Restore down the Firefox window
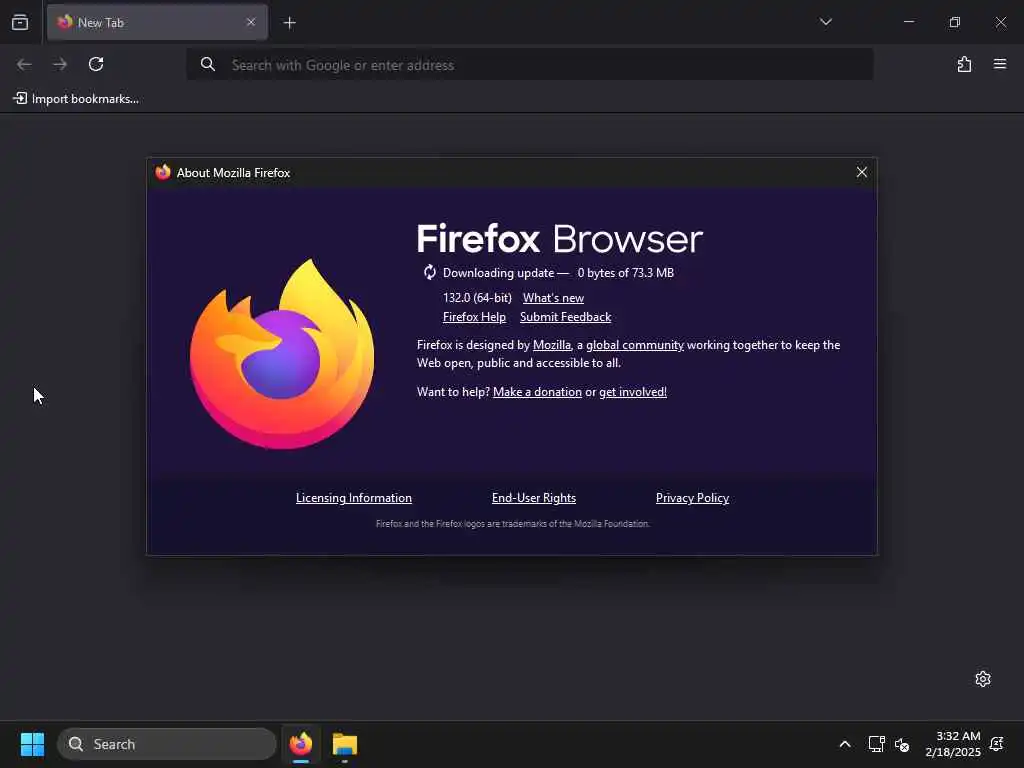This screenshot has height=768, width=1024. pyautogui.click(x=954, y=22)
